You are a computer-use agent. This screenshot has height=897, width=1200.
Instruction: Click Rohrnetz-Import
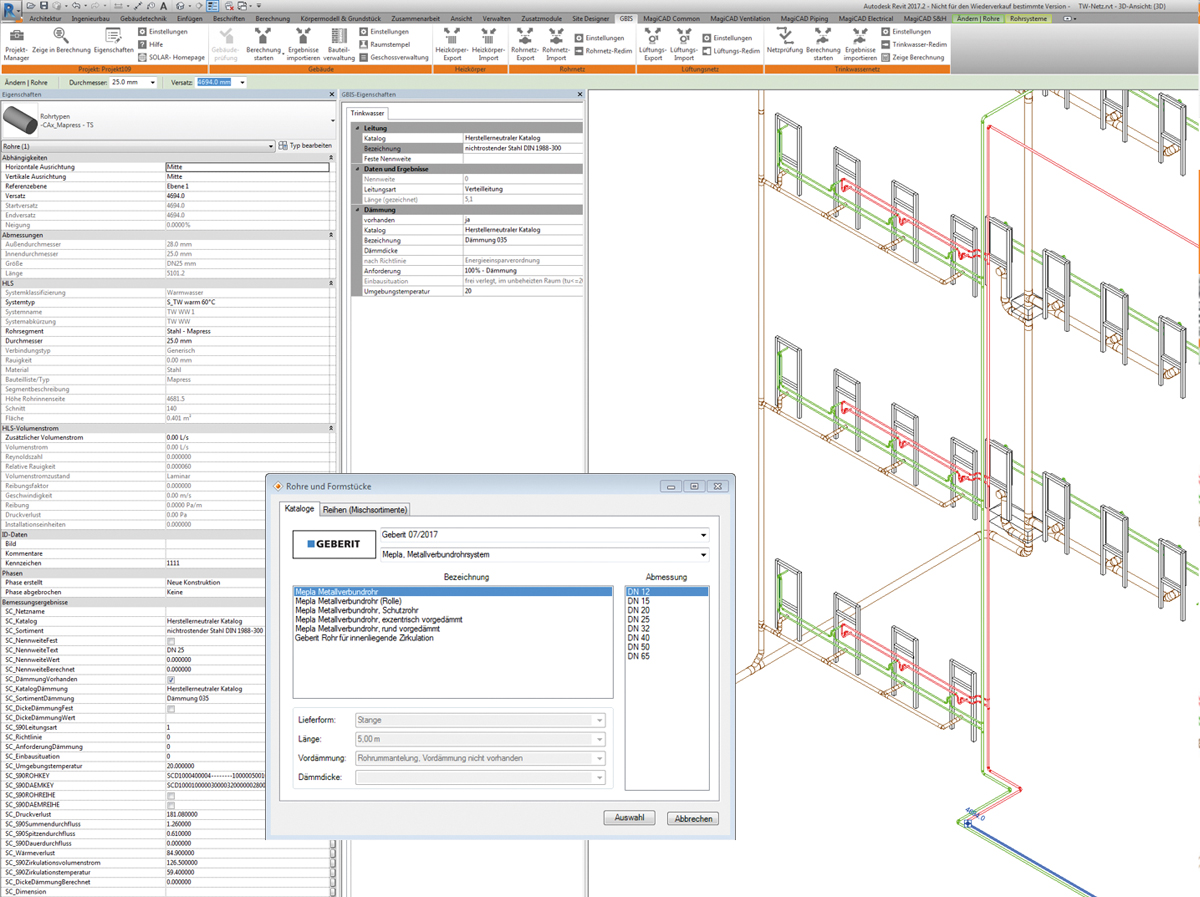(556, 44)
